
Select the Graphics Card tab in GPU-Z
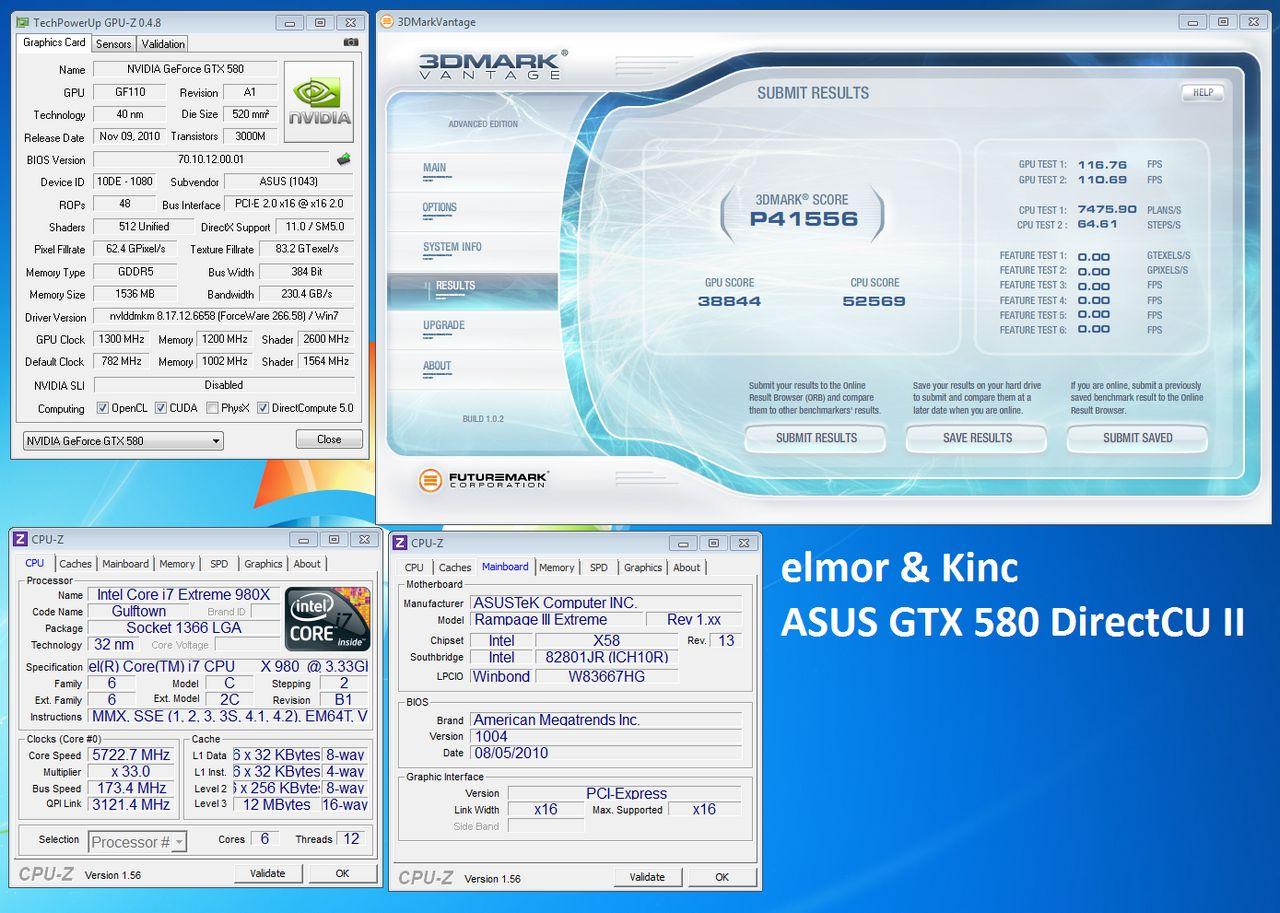(54, 42)
